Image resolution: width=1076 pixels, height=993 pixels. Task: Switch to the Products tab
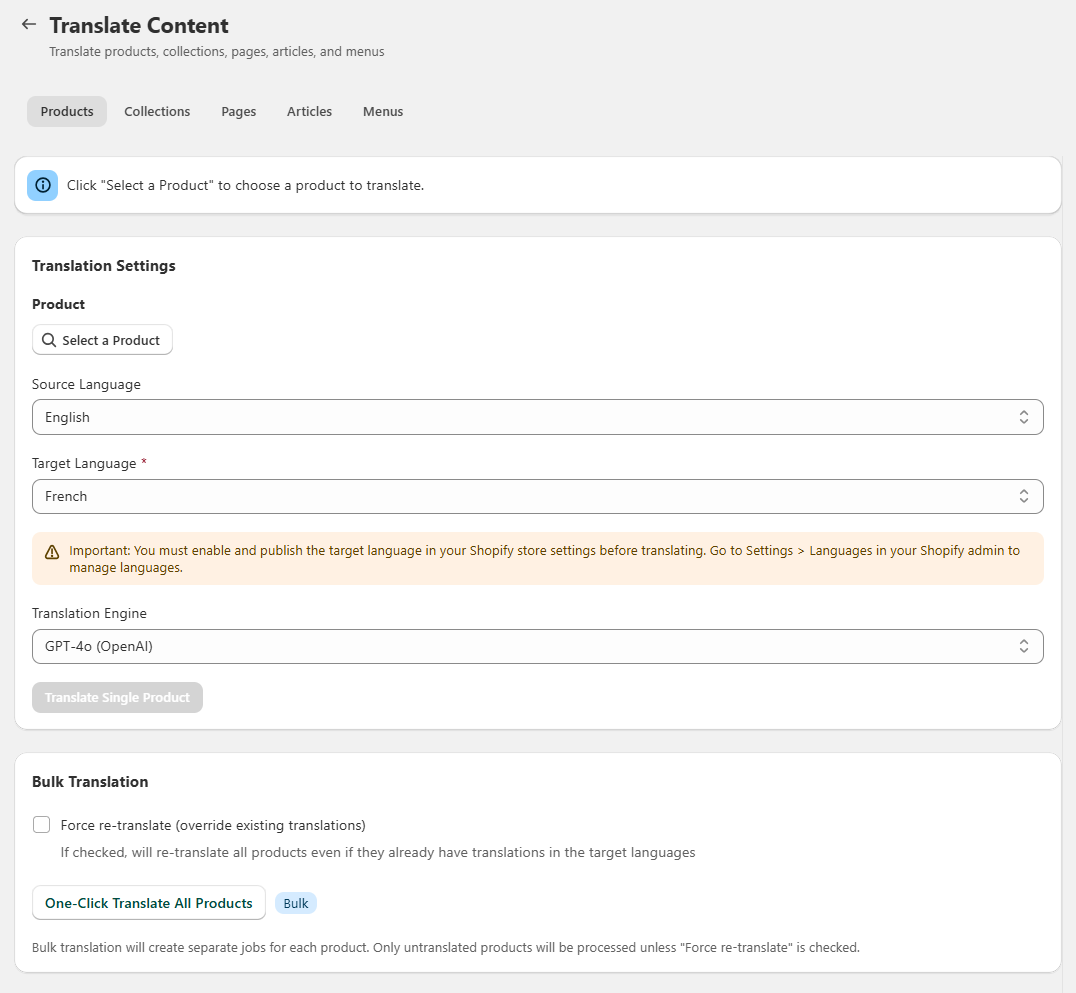coord(67,112)
